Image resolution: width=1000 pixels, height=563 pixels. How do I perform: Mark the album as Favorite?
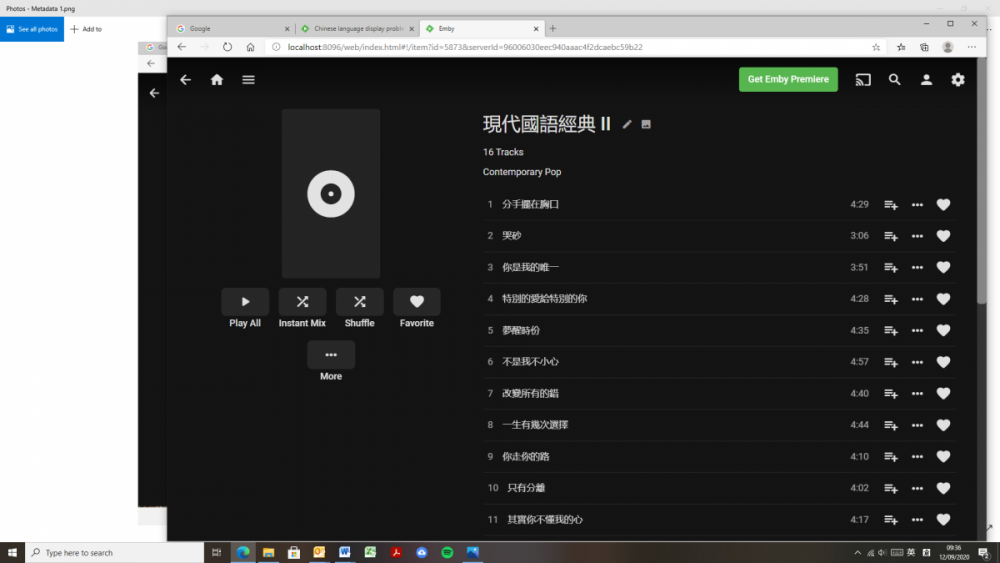click(x=416, y=302)
